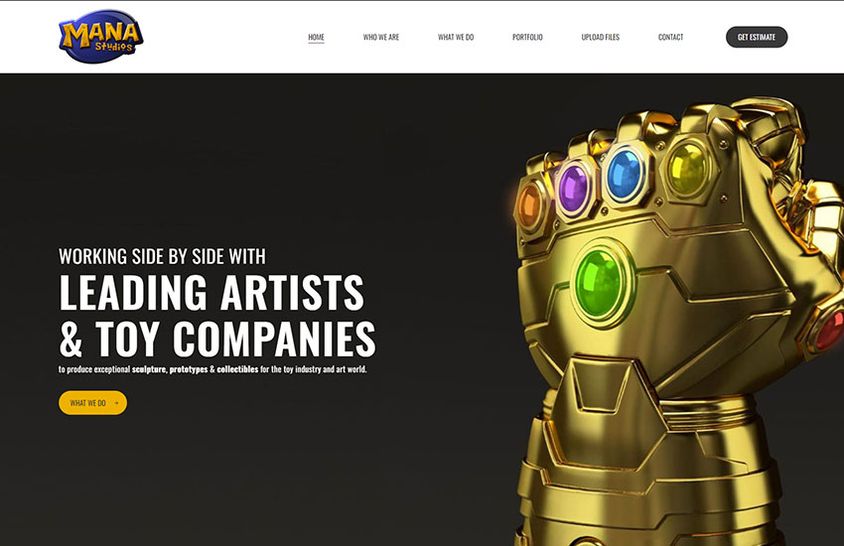
Task: Click the sculpture, prototypes & collectibles subtext
Action: tap(195, 369)
